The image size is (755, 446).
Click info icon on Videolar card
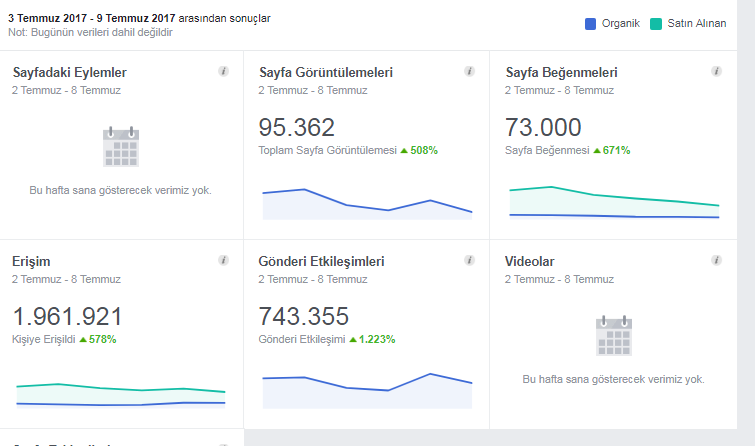point(716,260)
